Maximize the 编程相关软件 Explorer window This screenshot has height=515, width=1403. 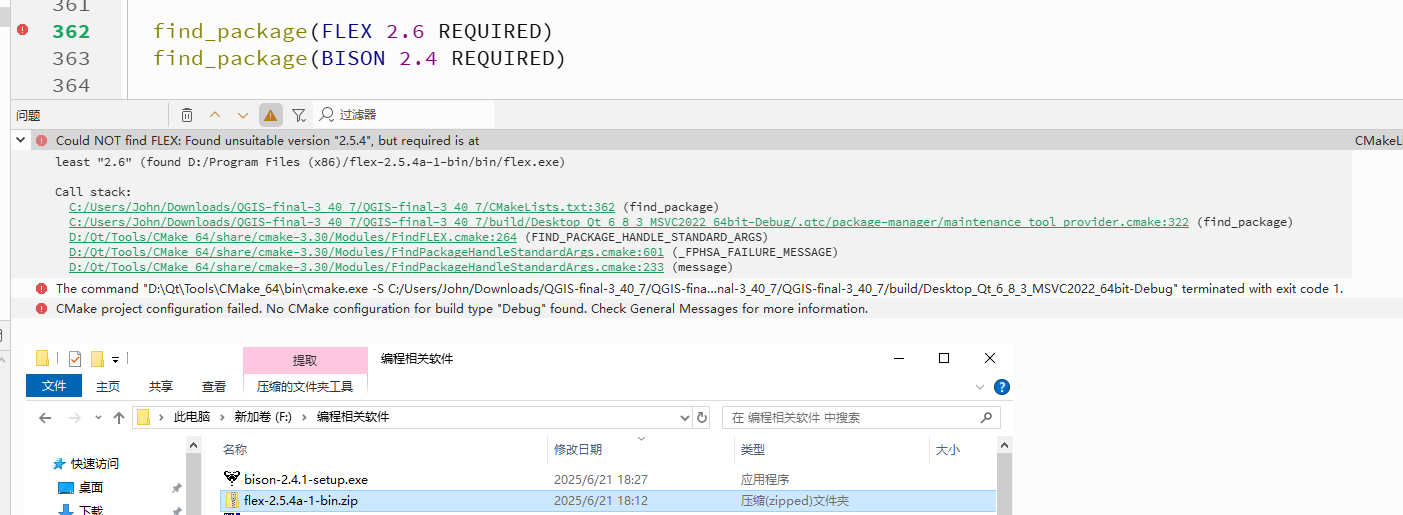pyautogui.click(x=943, y=358)
